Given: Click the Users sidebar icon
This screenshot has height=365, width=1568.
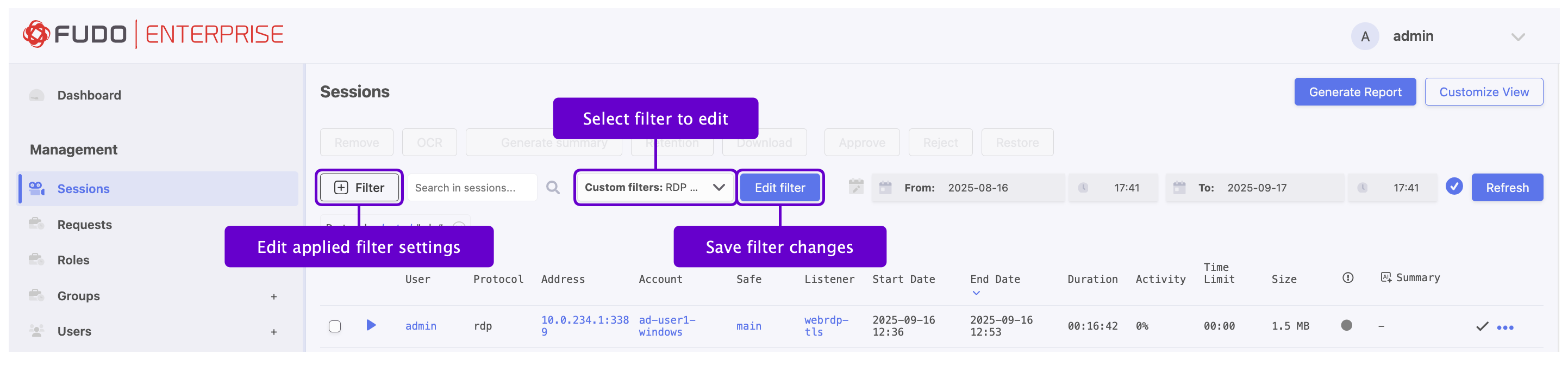Looking at the screenshot, I should pyautogui.click(x=36, y=331).
